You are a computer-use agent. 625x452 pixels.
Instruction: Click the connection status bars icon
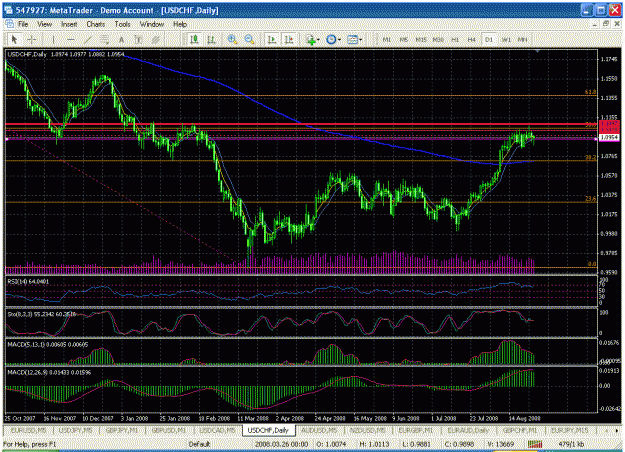535,444
